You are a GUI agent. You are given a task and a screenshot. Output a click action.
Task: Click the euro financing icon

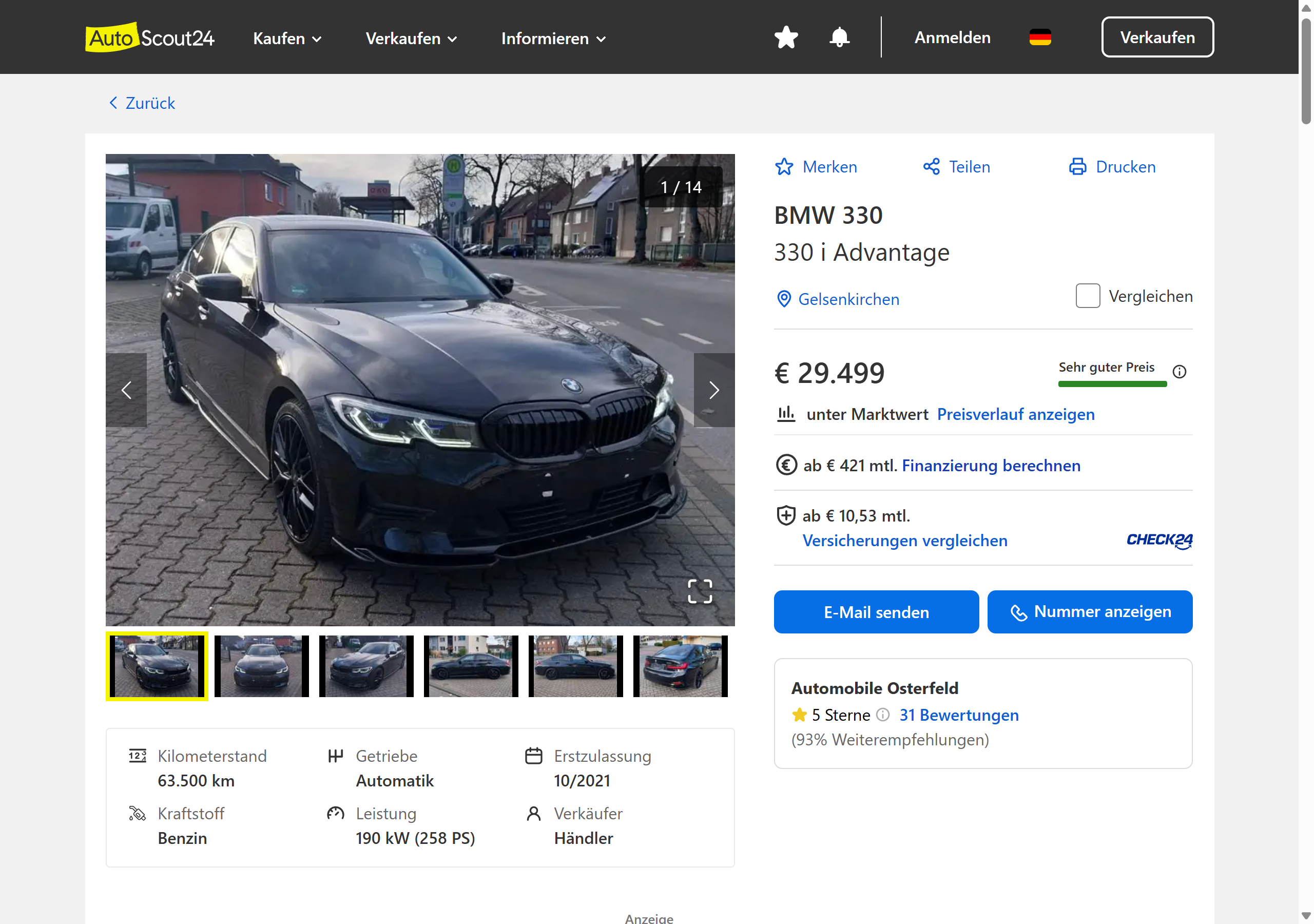(x=786, y=465)
